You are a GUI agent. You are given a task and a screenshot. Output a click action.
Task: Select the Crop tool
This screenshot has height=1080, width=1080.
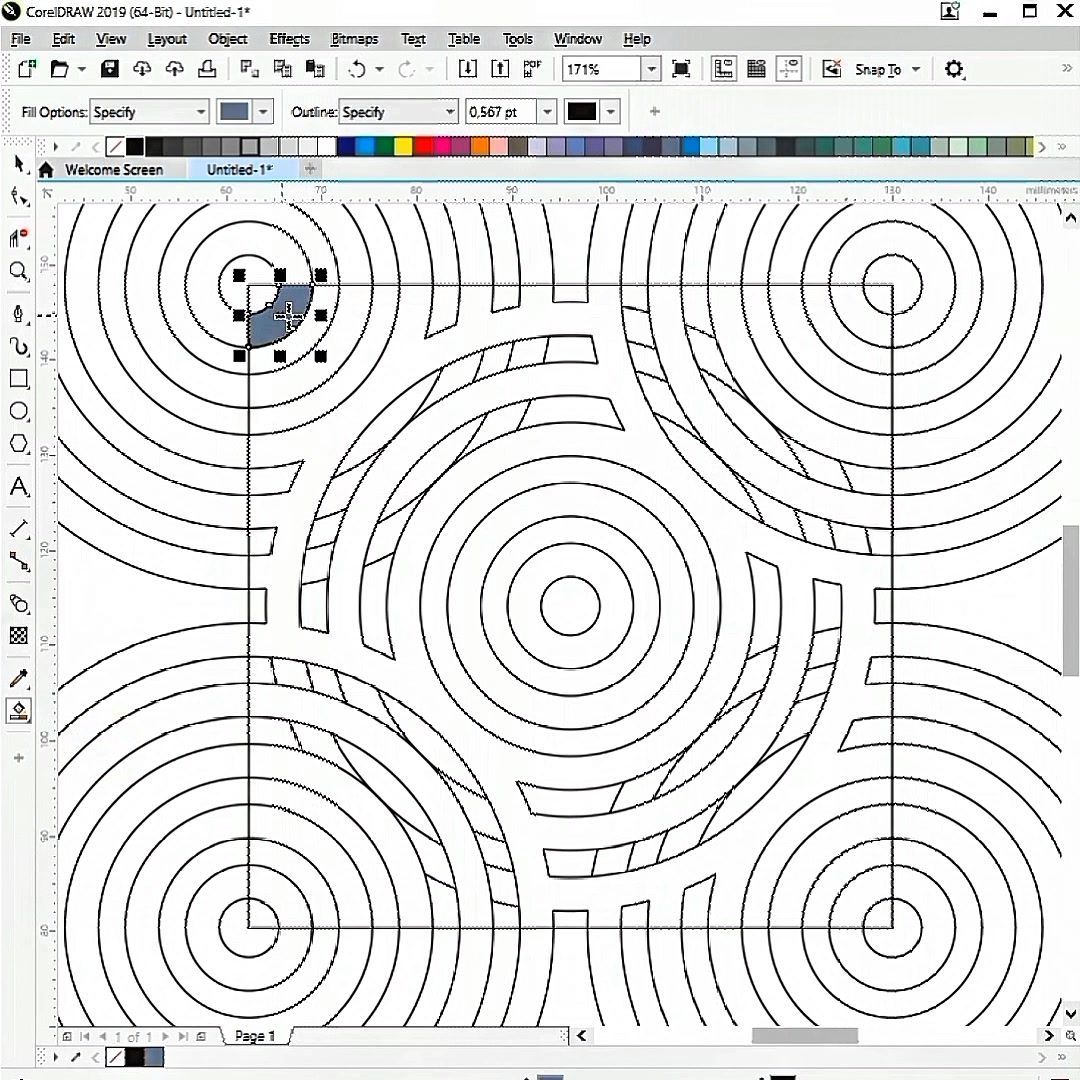coord(19,238)
